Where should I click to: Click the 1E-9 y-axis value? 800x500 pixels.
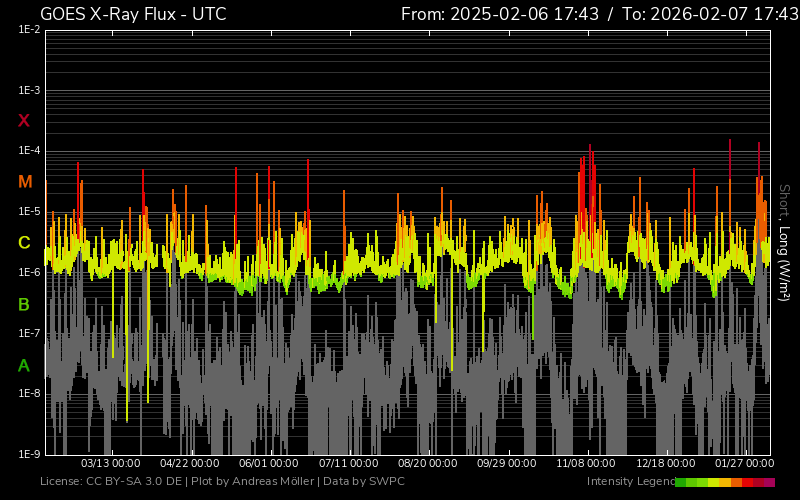coord(29,454)
